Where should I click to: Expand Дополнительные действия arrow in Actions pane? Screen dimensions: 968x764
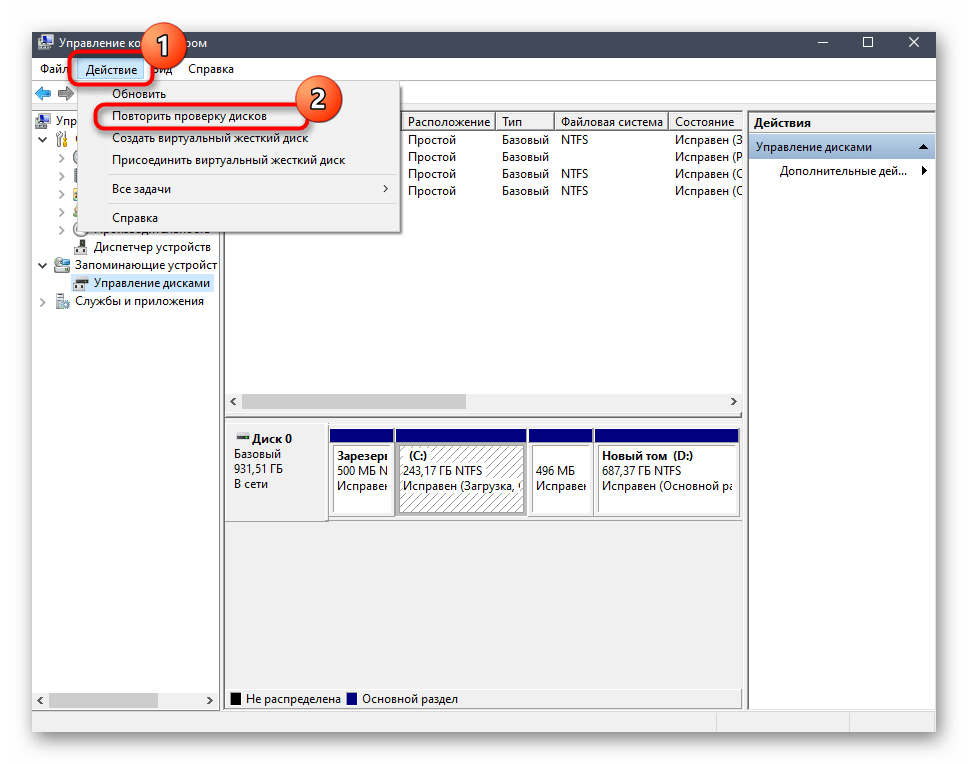tap(923, 171)
